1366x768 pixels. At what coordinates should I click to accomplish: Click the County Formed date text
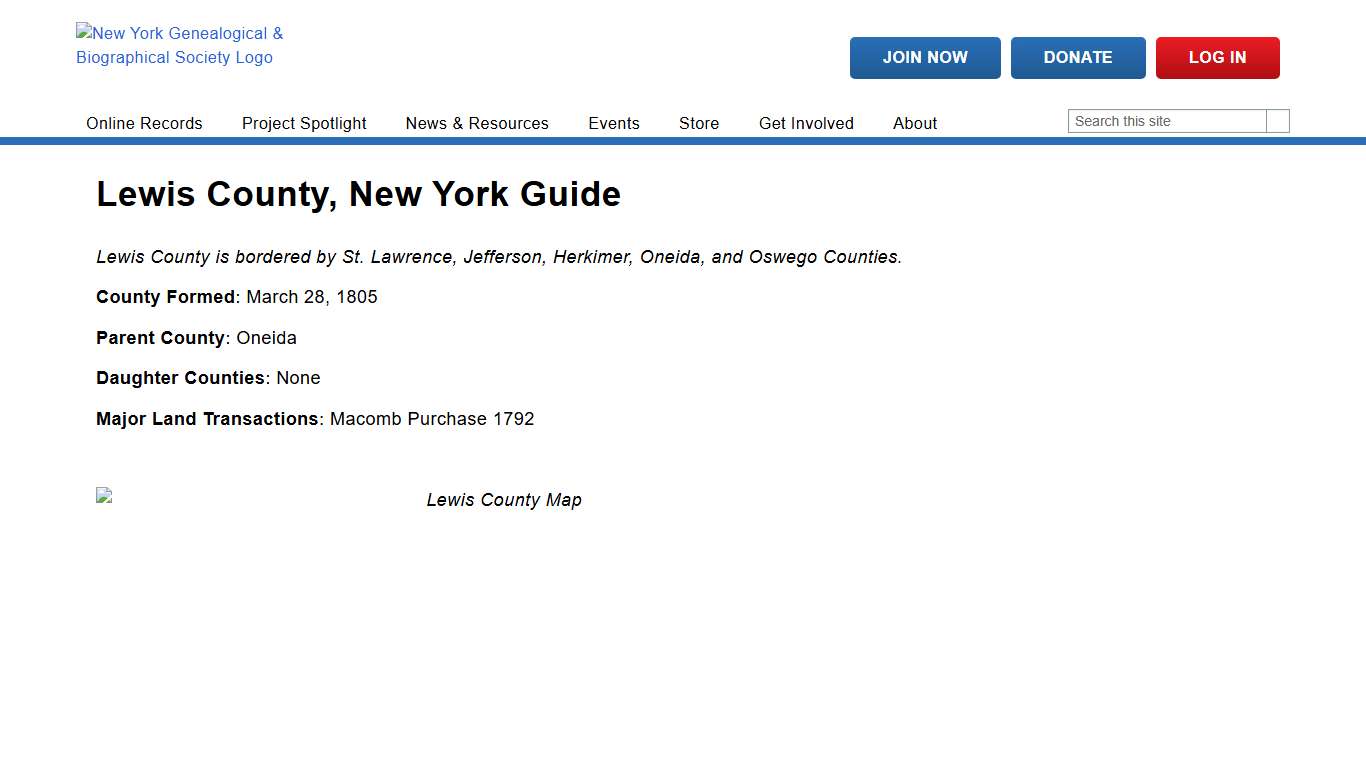(x=311, y=297)
